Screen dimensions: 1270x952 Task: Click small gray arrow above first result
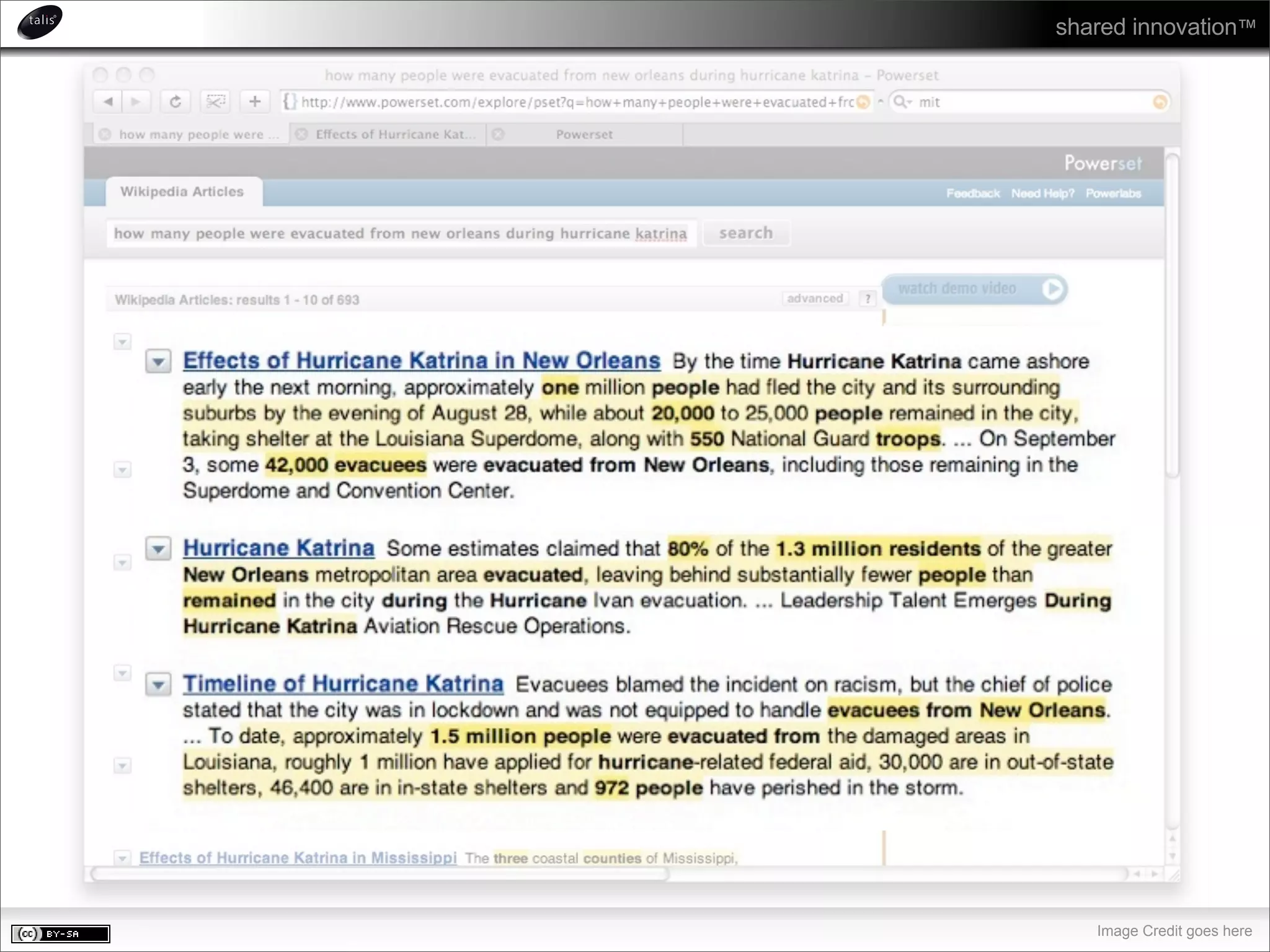click(122, 342)
